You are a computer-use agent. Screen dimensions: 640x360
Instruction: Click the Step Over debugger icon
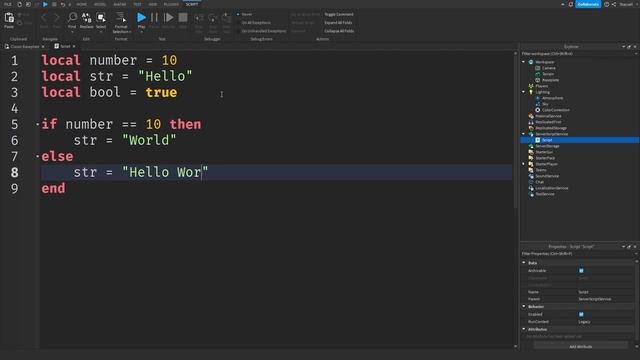coord(213,18)
